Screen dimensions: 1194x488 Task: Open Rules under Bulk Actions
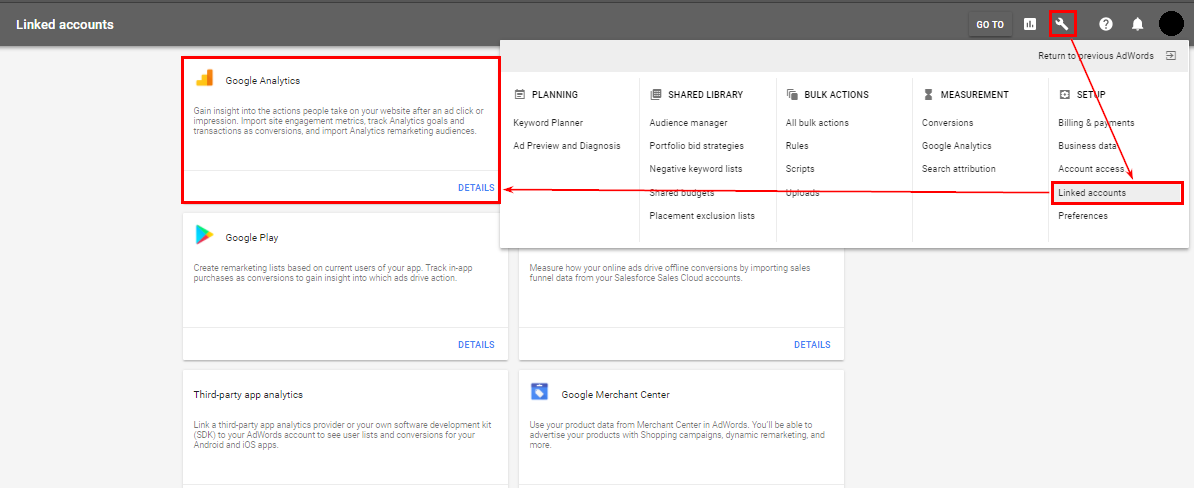click(x=797, y=146)
